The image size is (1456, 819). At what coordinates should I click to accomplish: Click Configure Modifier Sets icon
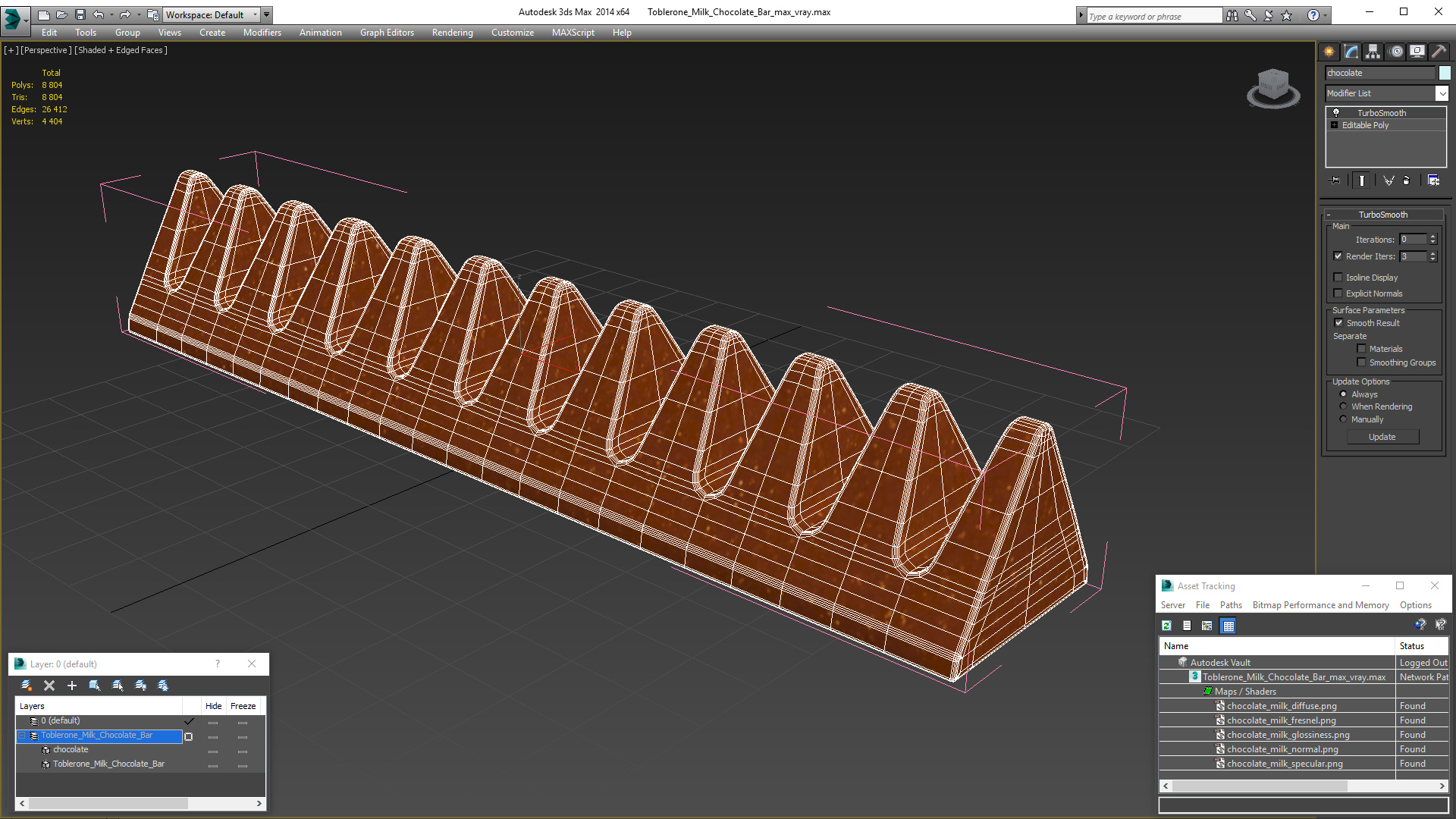(x=1433, y=180)
